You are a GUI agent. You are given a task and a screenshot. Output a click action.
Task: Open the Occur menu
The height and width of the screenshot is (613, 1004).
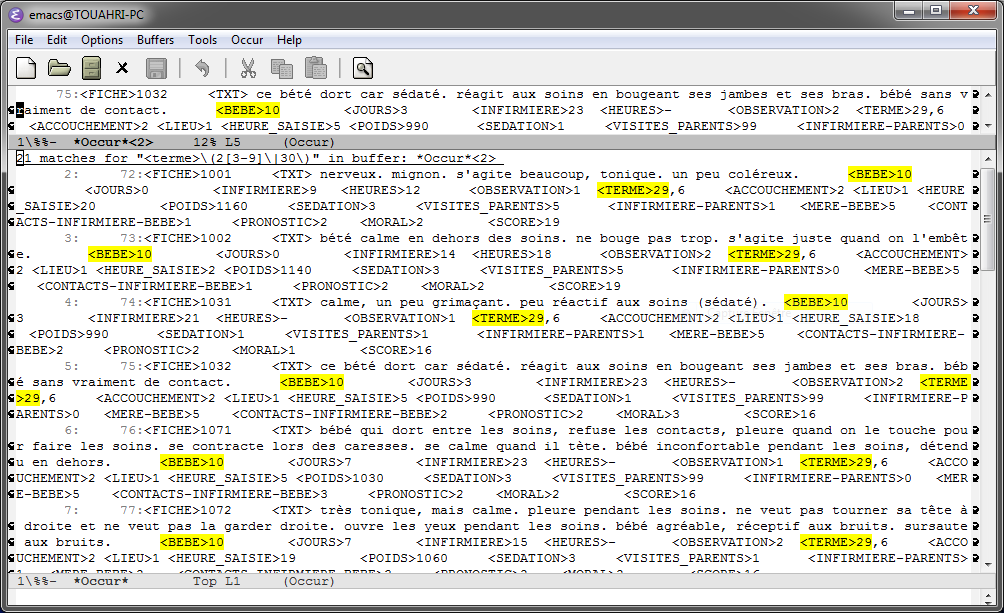[x=247, y=40]
